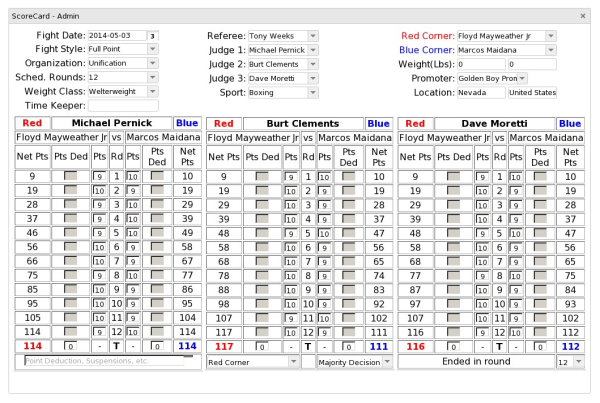Expand the Majority Decision result dropdown
This screenshot has width=600, height=403.
click(387, 362)
